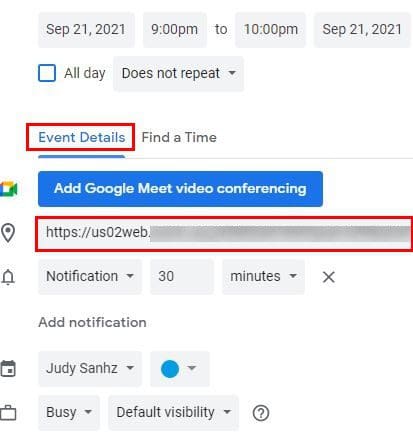Remove the 30 minutes notification

[x=329, y=277]
